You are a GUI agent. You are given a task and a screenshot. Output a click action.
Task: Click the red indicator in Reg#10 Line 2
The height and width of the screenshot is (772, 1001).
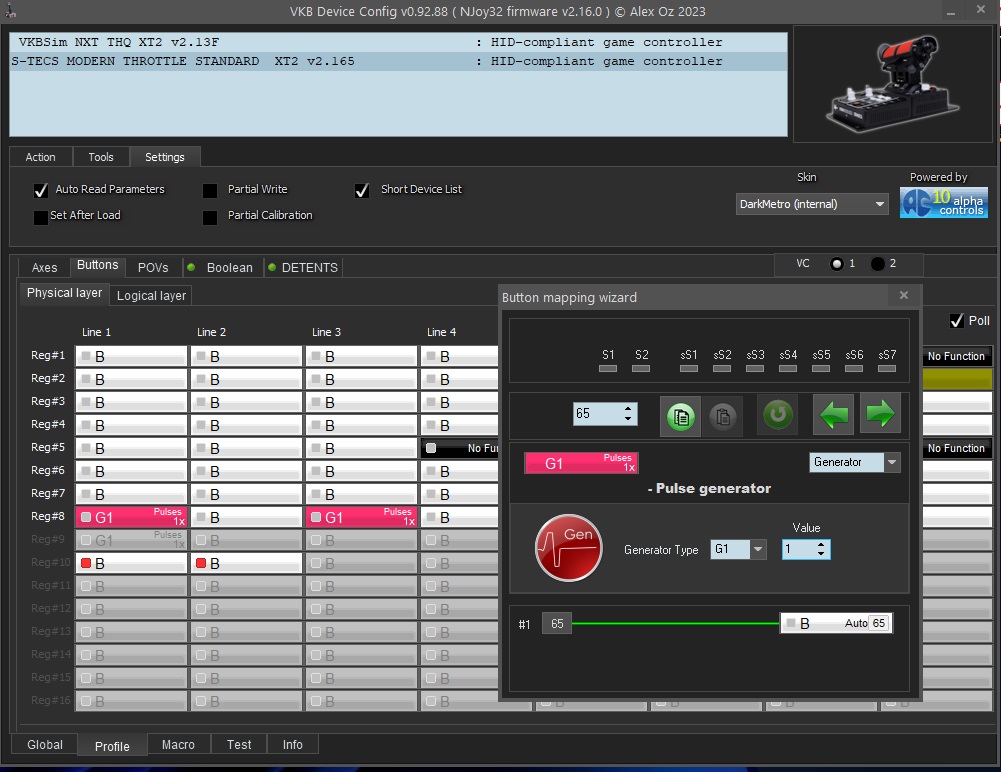(x=201, y=563)
